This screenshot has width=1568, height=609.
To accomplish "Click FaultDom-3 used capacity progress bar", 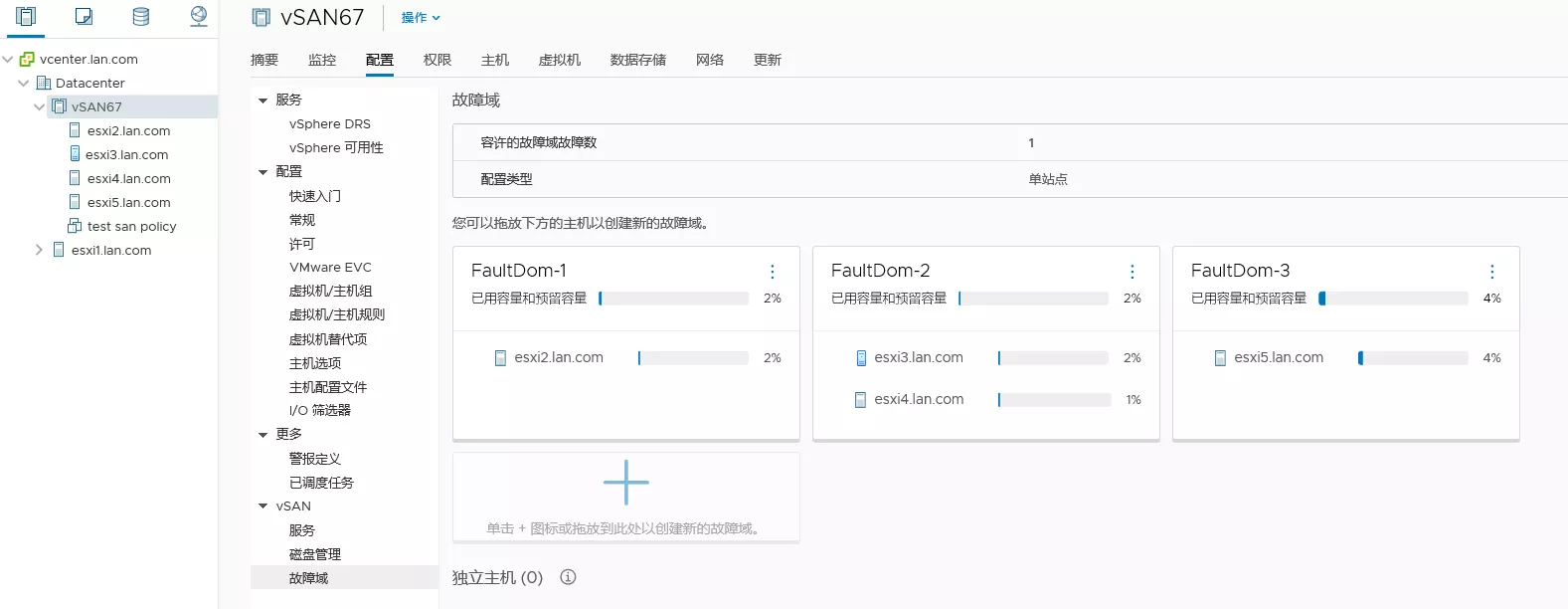I will [1393, 299].
